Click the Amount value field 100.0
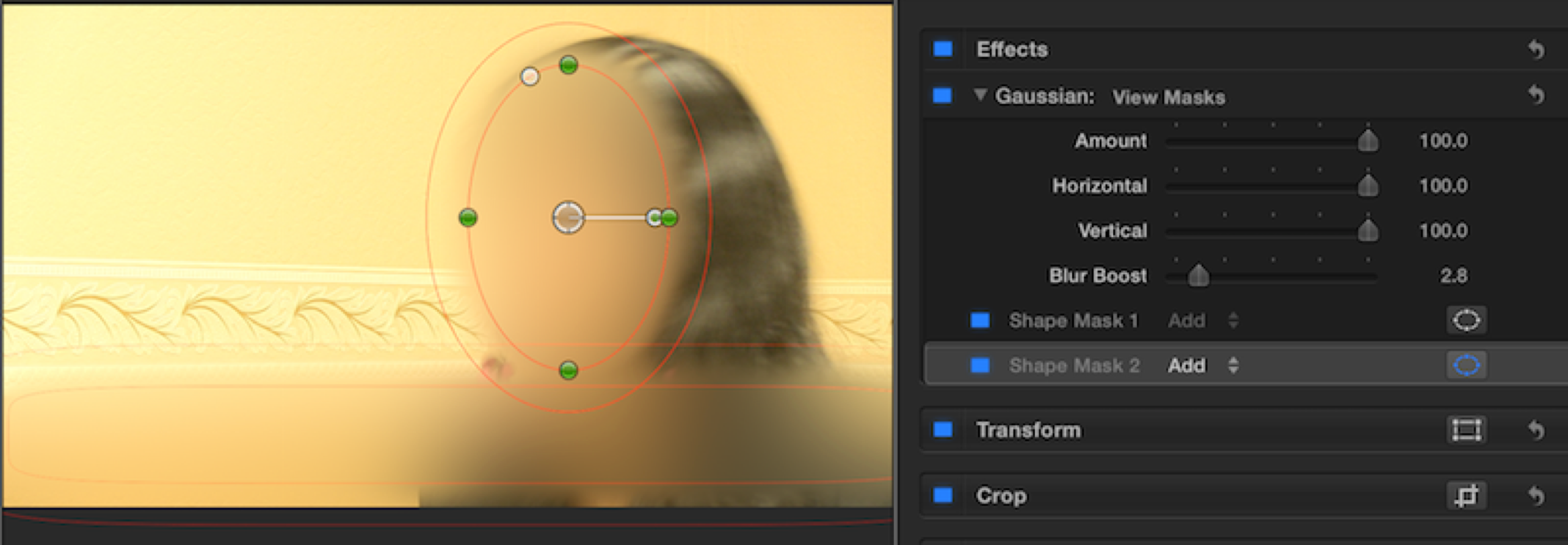Image resolution: width=1568 pixels, height=545 pixels. (1443, 141)
